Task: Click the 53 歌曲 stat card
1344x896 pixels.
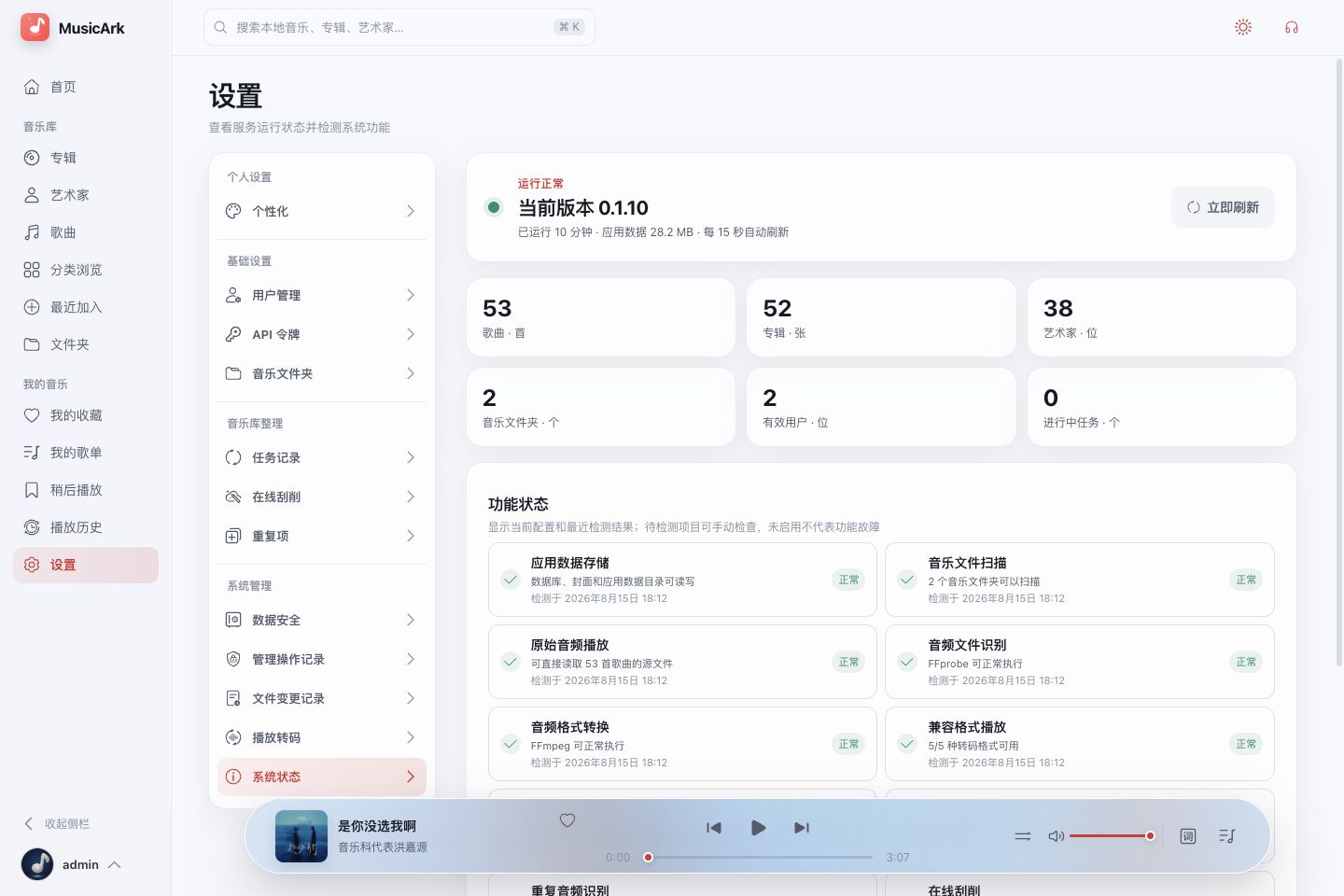Action: click(601, 317)
